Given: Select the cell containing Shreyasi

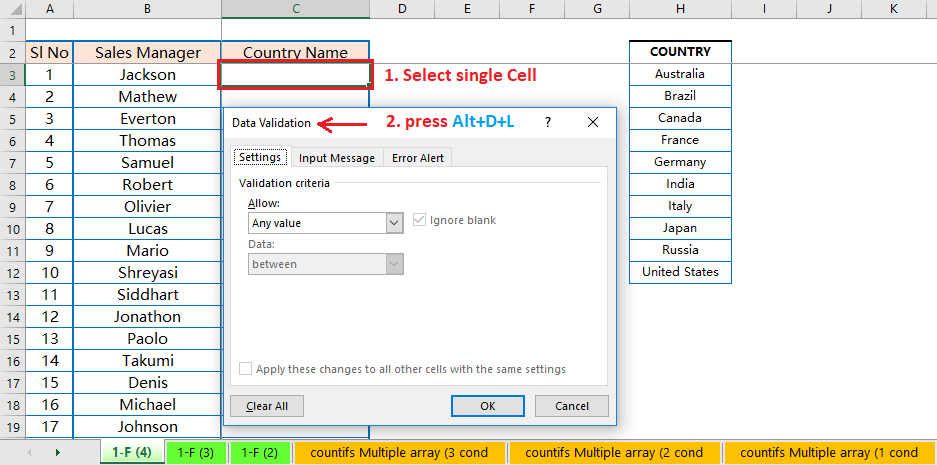Looking at the screenshot, I should [x=147, y=273].
